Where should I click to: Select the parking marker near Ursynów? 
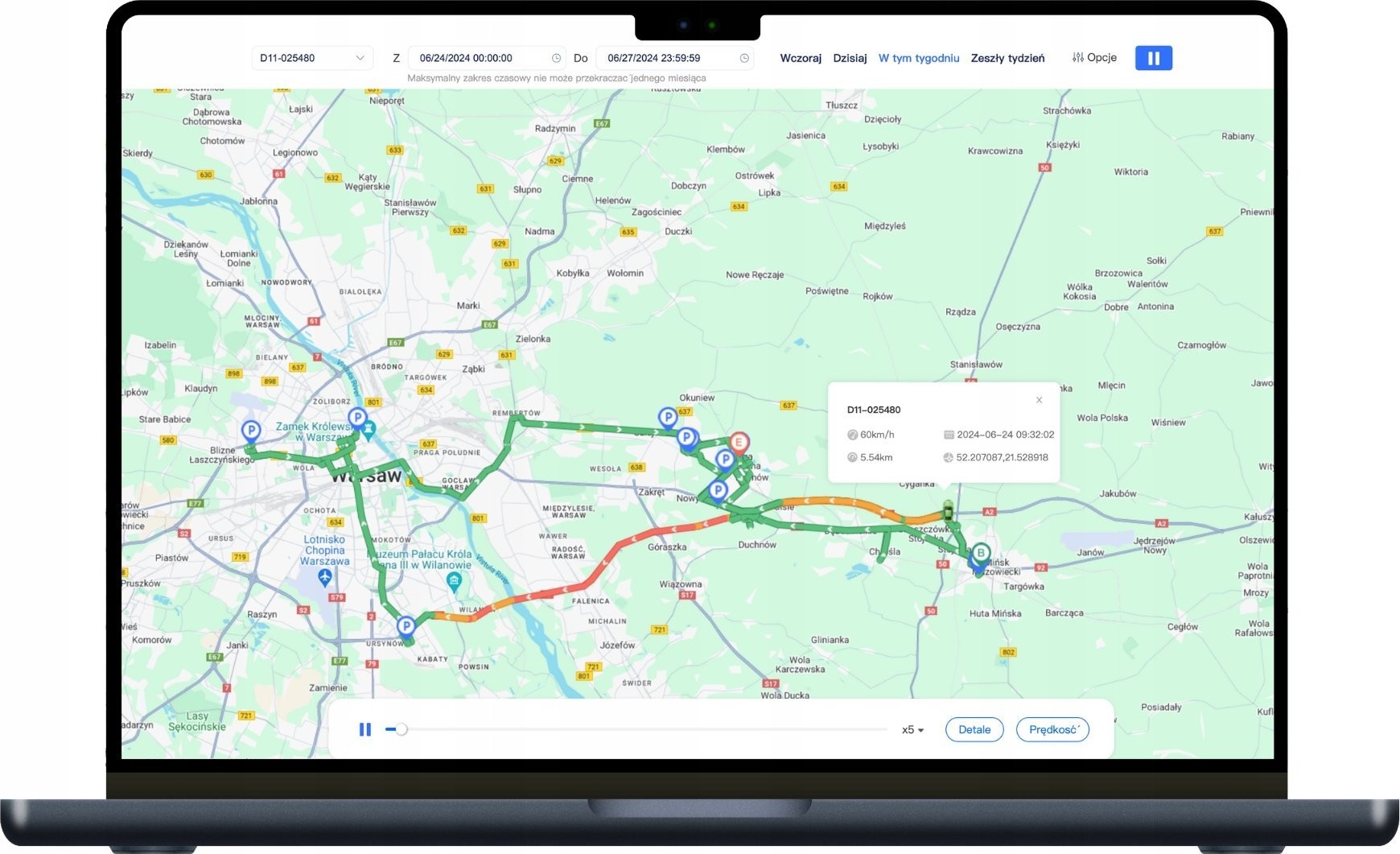pyautogui.click(x=406, y=625)
